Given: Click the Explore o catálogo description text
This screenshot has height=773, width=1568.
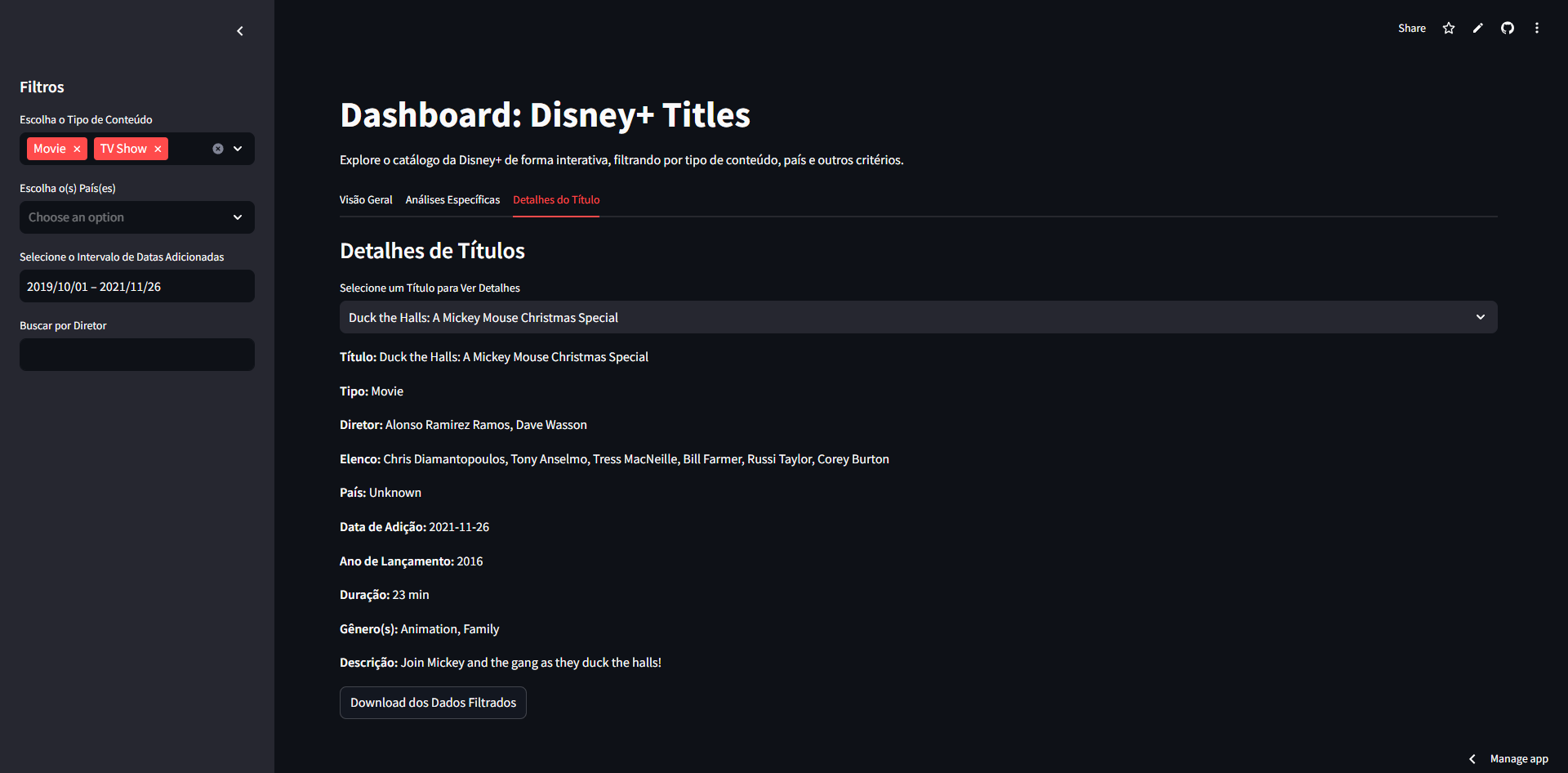Looking at the screenshot, I should (x=621, y=160).
